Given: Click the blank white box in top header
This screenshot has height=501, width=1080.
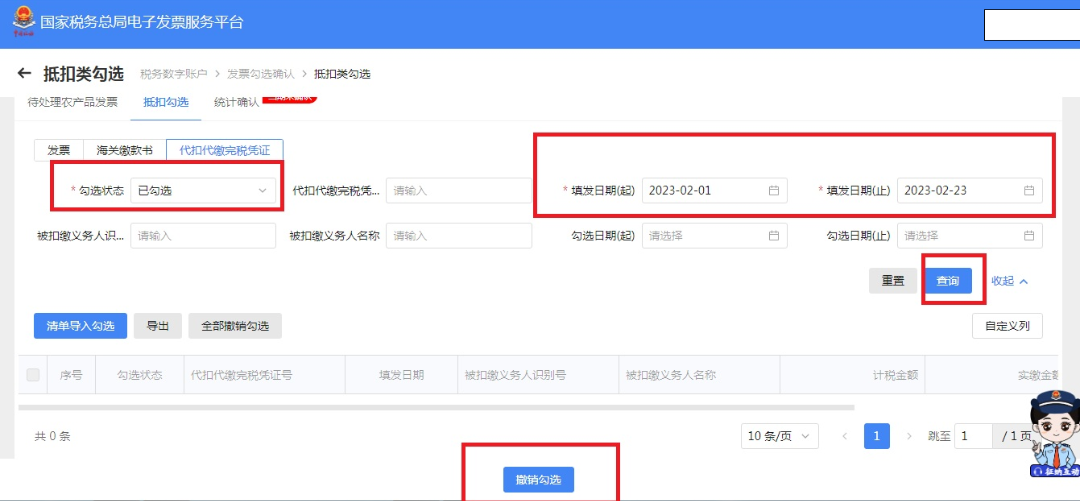Looking at the screenshot, I should coord(1032,25).
